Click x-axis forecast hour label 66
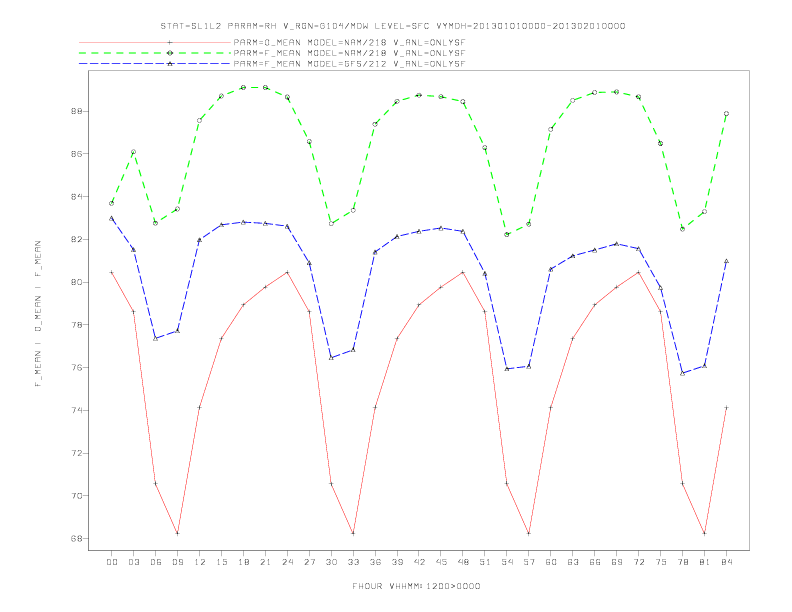Viewport: 792px width, 612px height. [595, 562]
